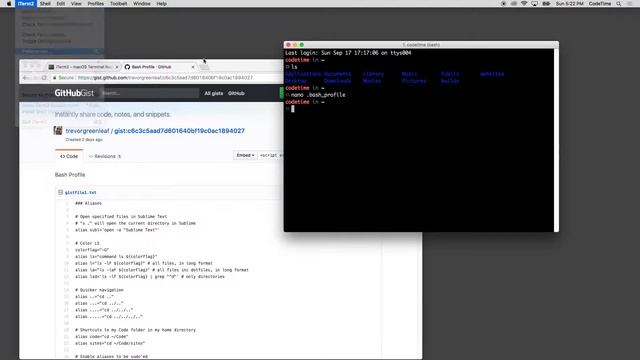
Task: Close the iTerm2 terminal window
Action: pos(288,44)
